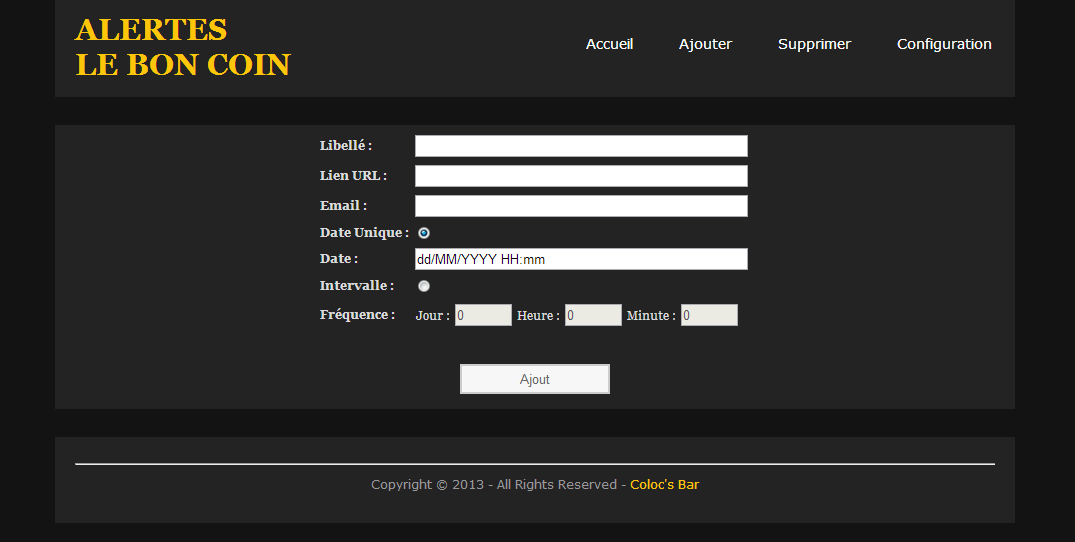This screenshot has width=1075, height=542.
Task: Go to the Ajouter page
Action: (705, 44)
